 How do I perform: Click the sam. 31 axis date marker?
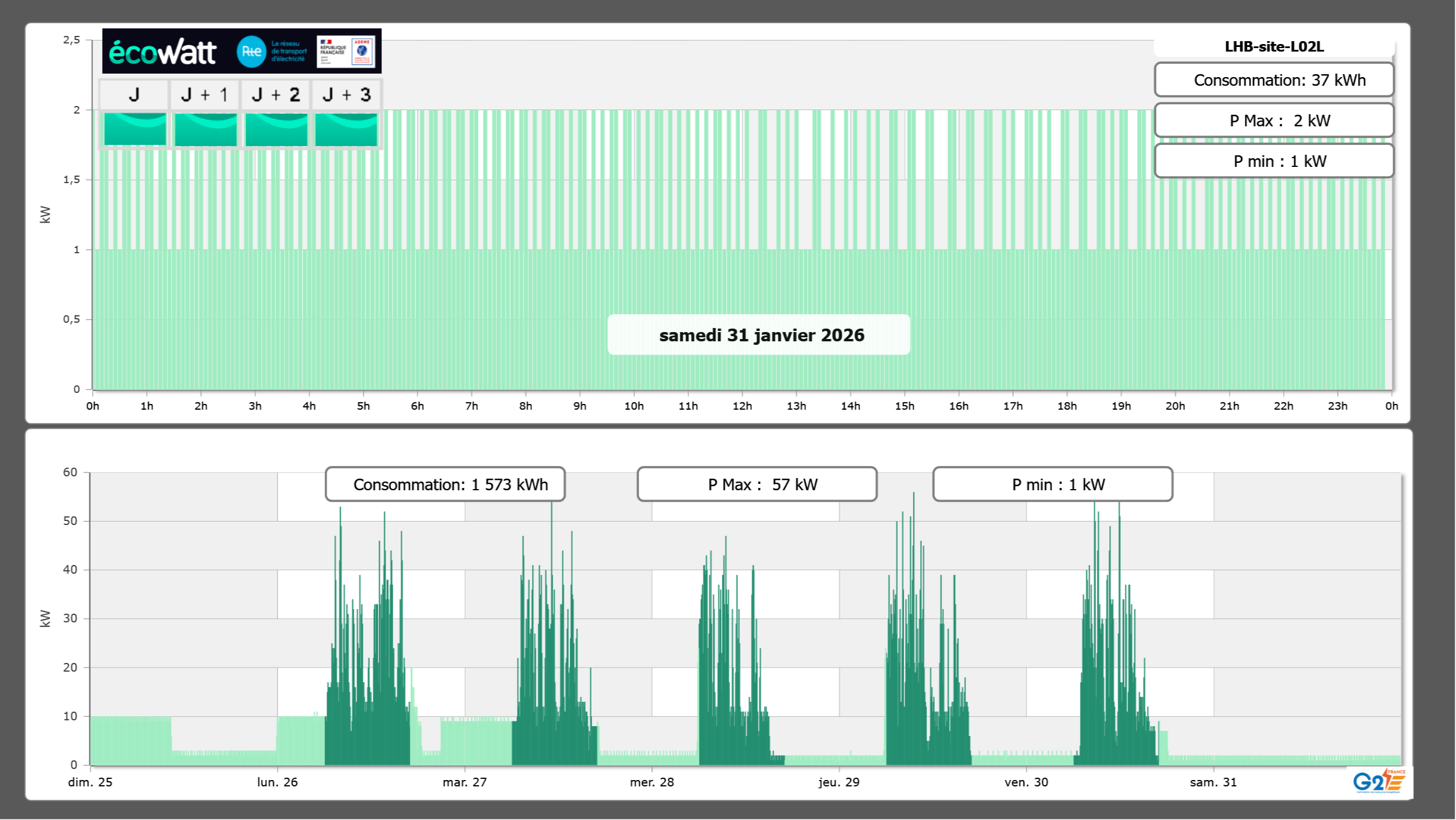click(x=1213, y=782)
